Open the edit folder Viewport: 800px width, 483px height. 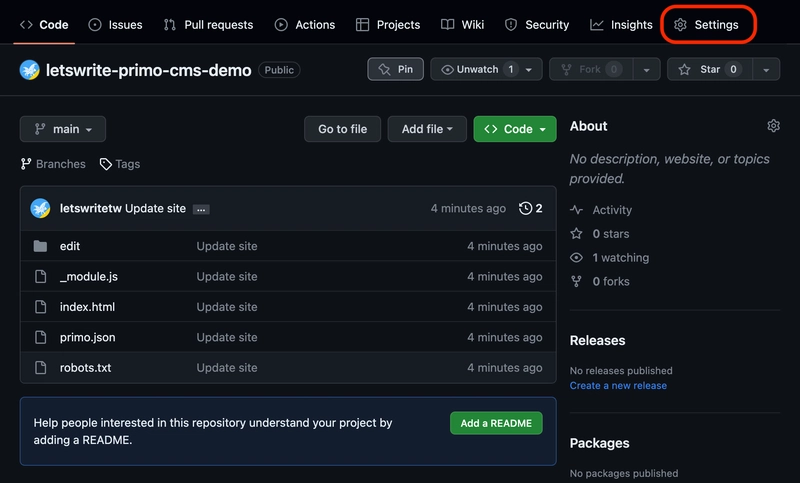coord(70,246)
